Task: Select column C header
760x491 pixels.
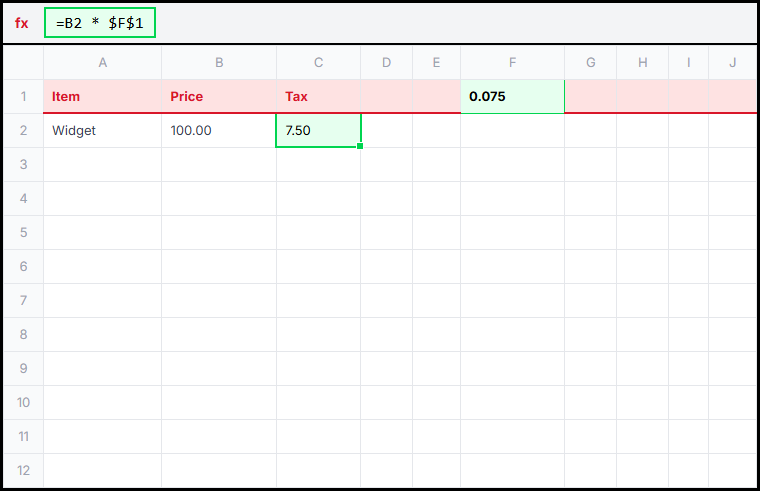Action: point(318,63)
